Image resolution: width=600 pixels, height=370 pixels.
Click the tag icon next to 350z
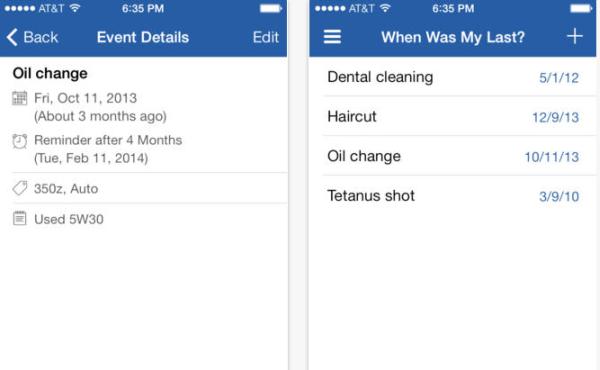coord(20,188)
